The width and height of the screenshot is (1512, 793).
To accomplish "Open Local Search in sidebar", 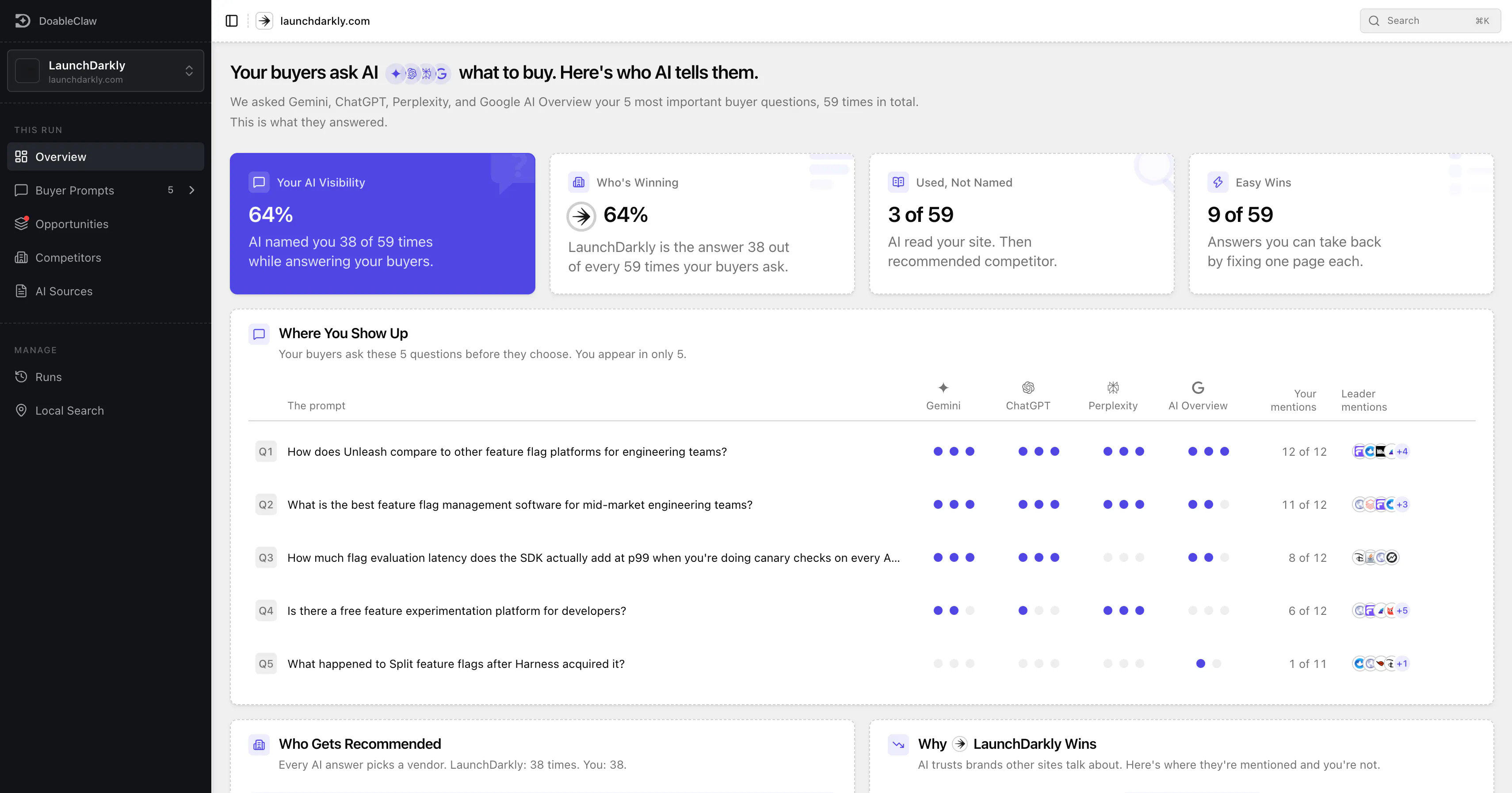I will pos(106,410).
